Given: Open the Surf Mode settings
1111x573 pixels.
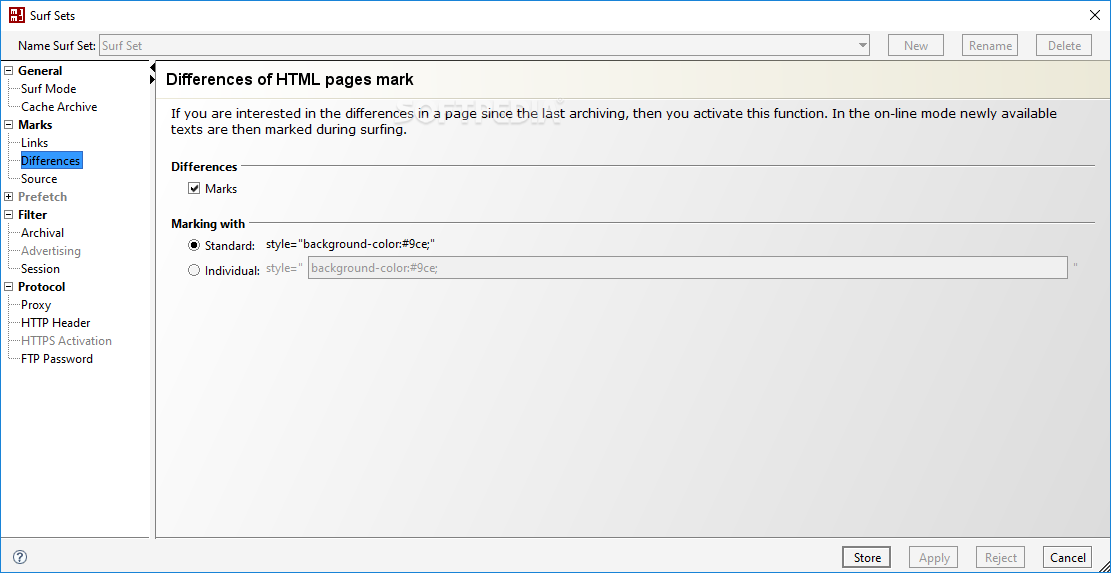Looking at the screenshot, I should coord(48,89).
